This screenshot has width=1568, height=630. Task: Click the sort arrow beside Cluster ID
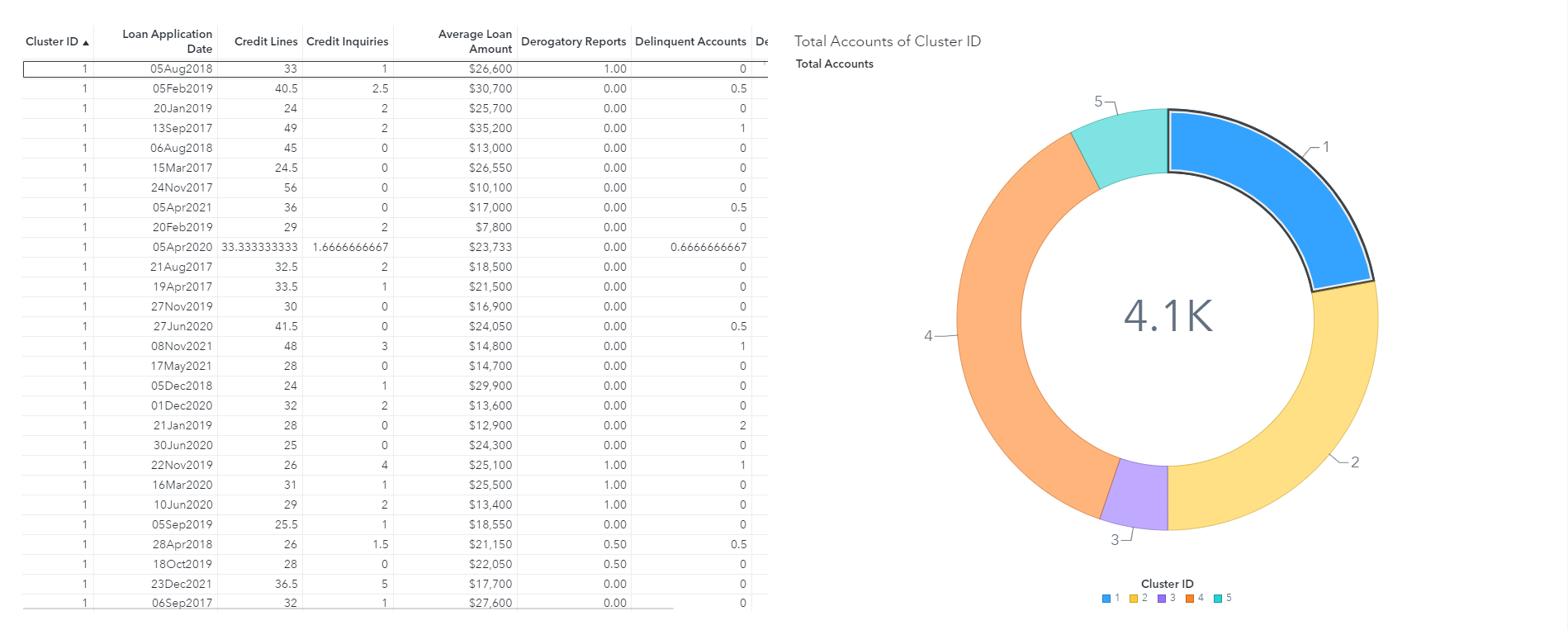(86, 42)
